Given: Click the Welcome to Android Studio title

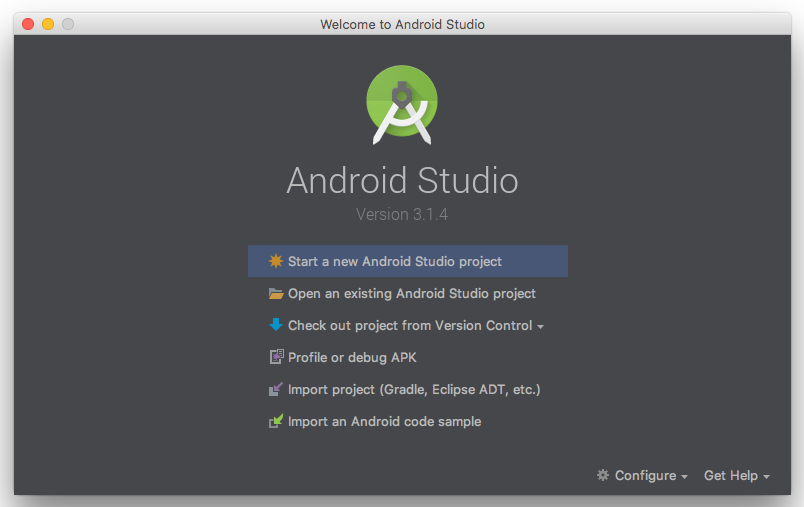Looking at the screenshot, I should coord(403,24).
